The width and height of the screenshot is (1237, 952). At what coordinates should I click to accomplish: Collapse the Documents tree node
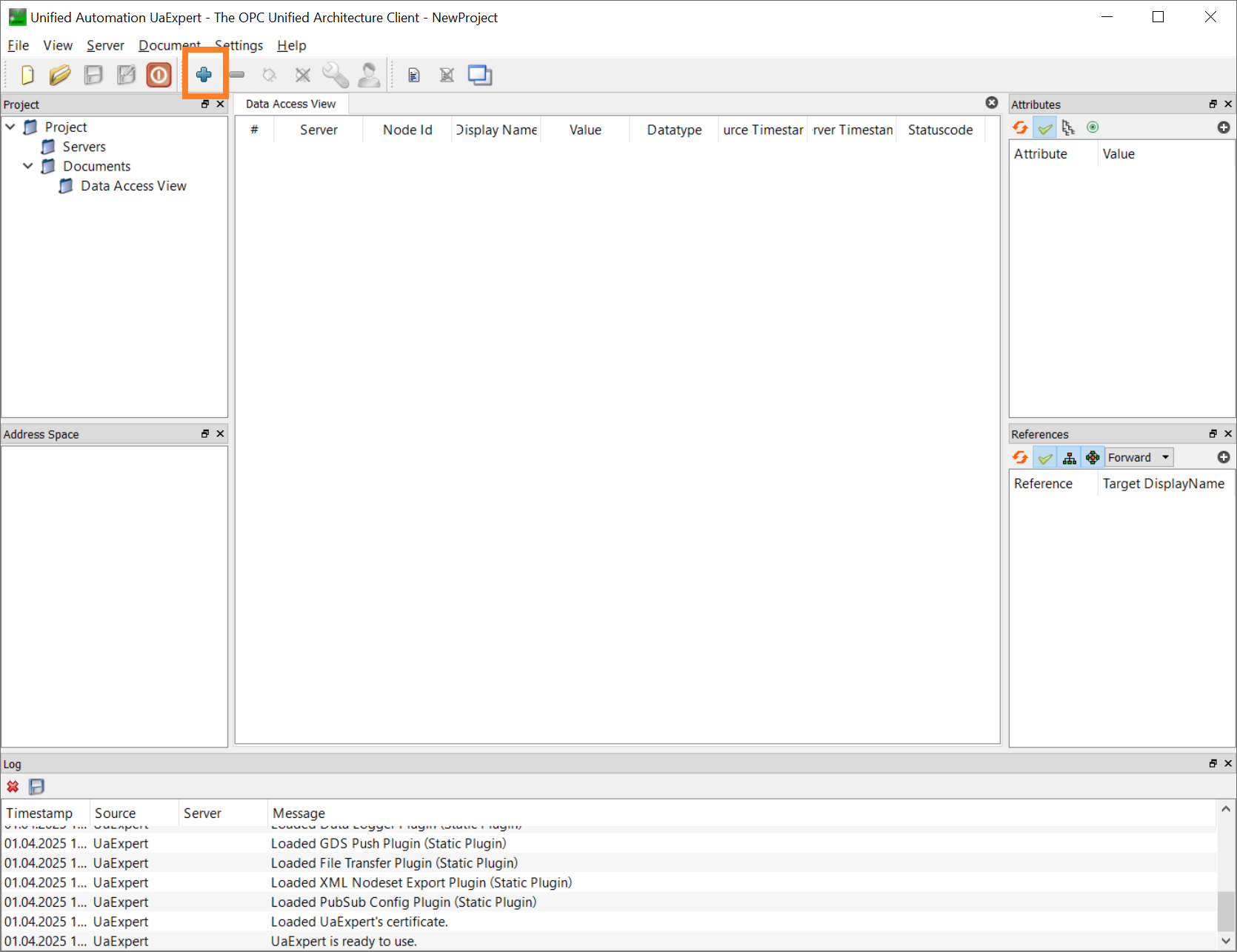coord(28,166)
